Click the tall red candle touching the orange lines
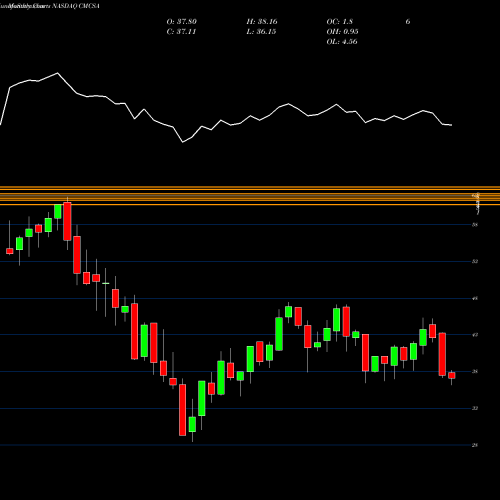The width and height of the screenshot is (500, 500). click(x=67, y=221)
